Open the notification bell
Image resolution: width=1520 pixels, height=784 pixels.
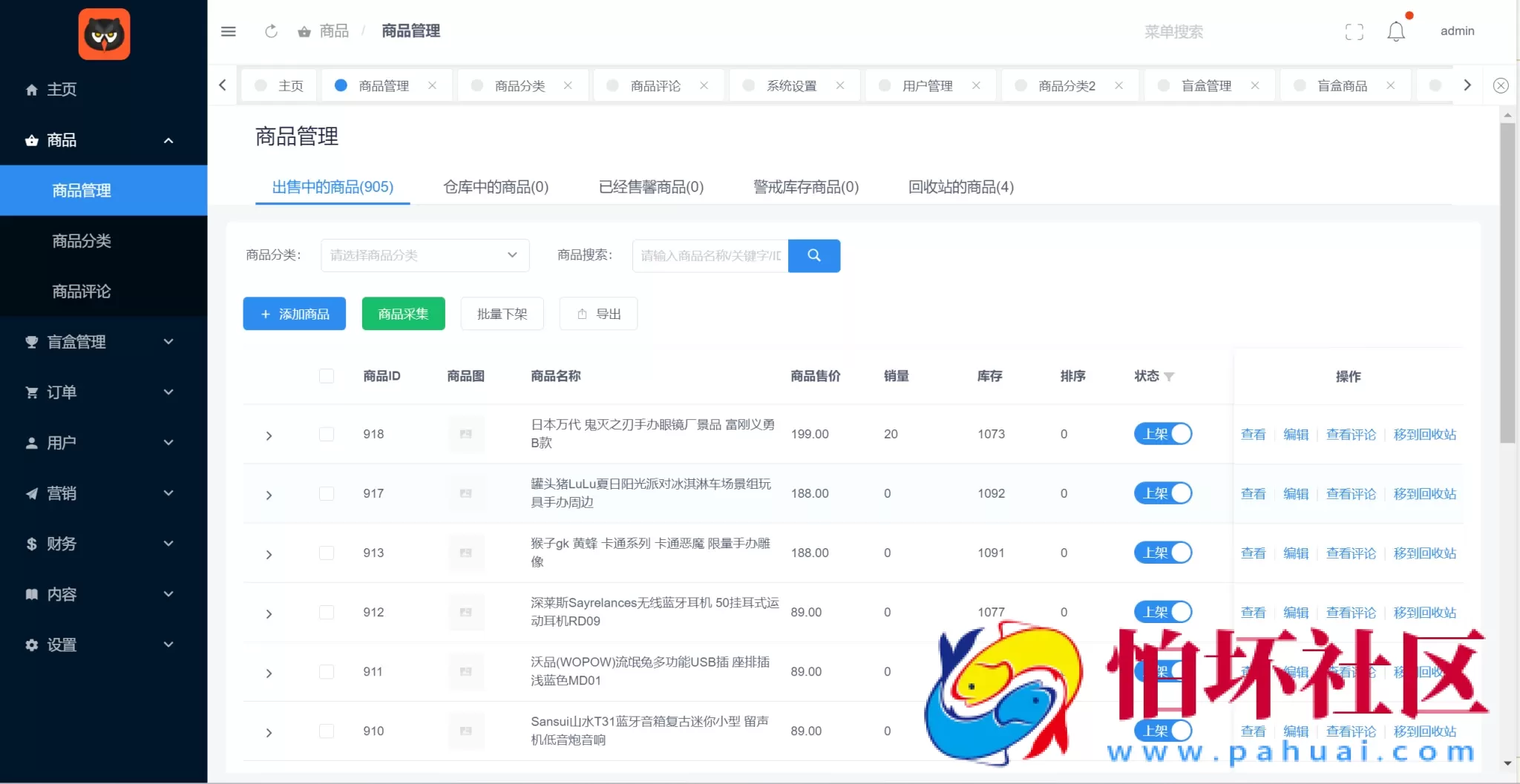(x=1395, y=30)
